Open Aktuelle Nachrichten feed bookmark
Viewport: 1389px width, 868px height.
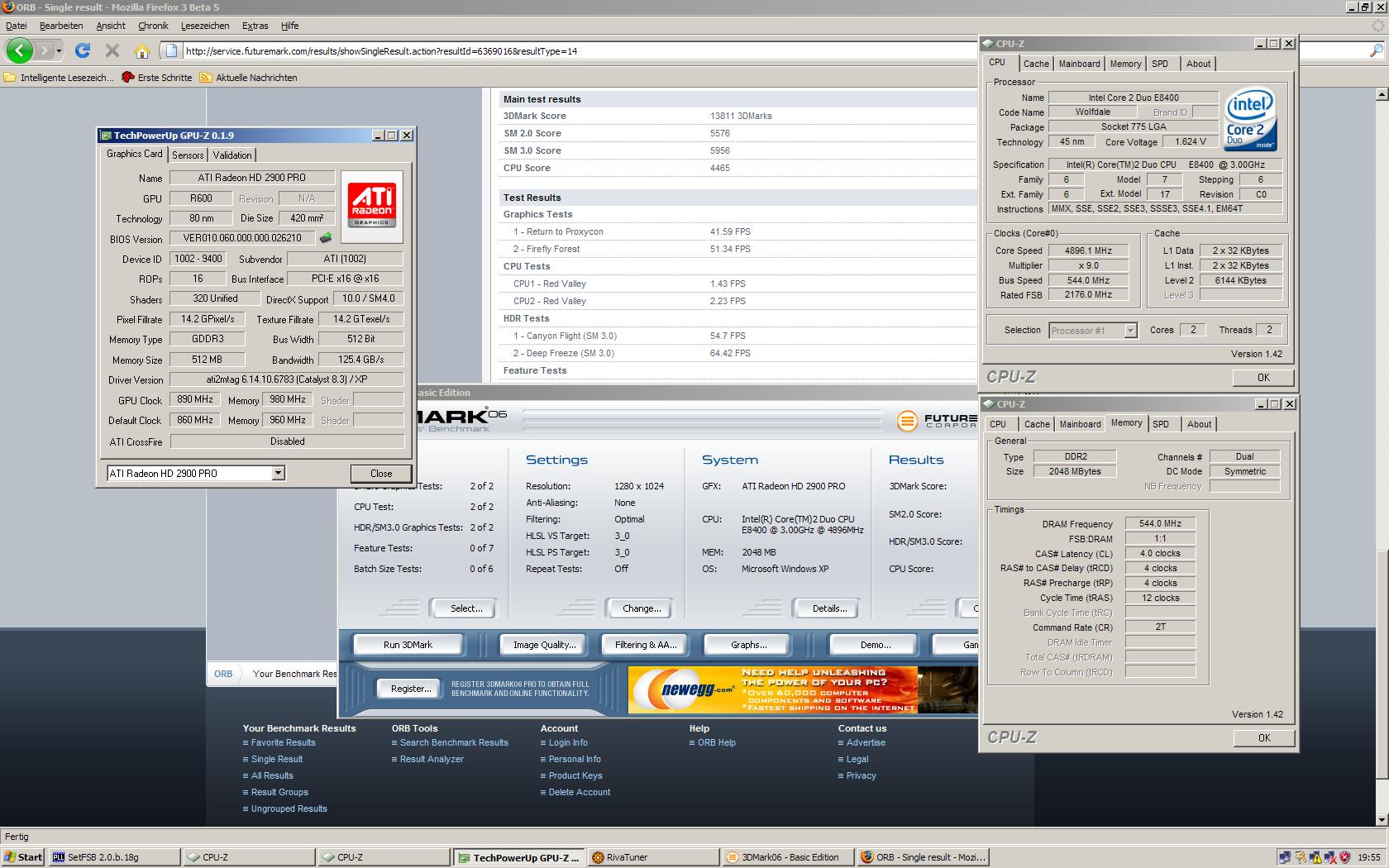[x=248, y=78]
